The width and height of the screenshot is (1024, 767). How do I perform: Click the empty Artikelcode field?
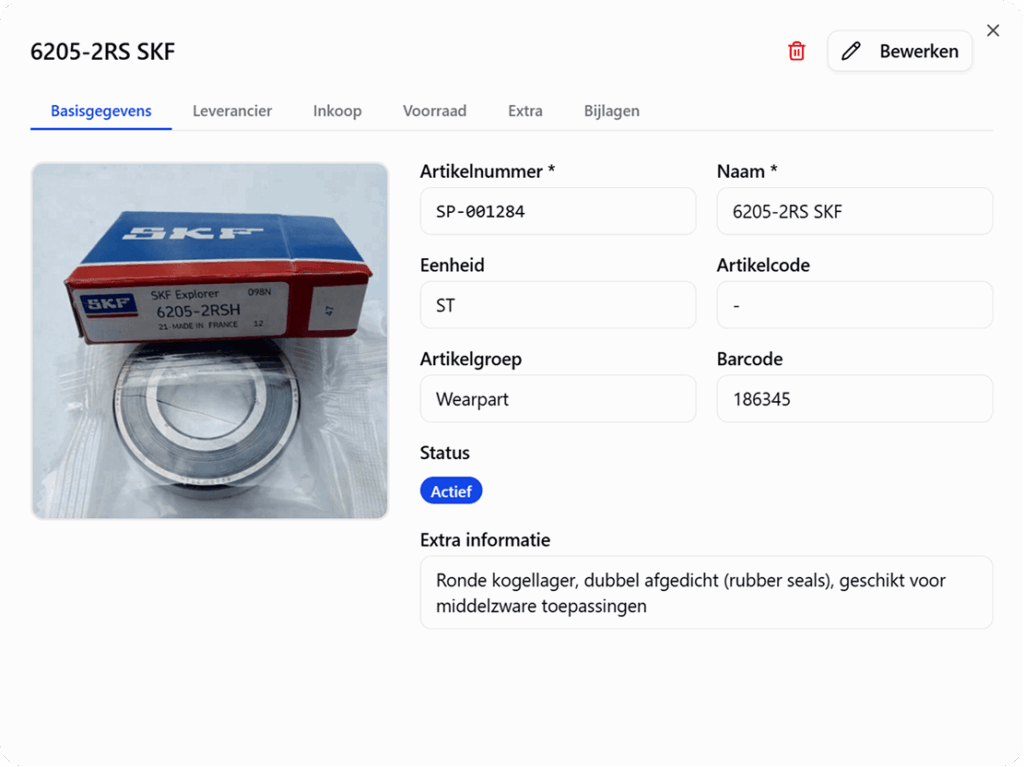click(x=854, y=305)
